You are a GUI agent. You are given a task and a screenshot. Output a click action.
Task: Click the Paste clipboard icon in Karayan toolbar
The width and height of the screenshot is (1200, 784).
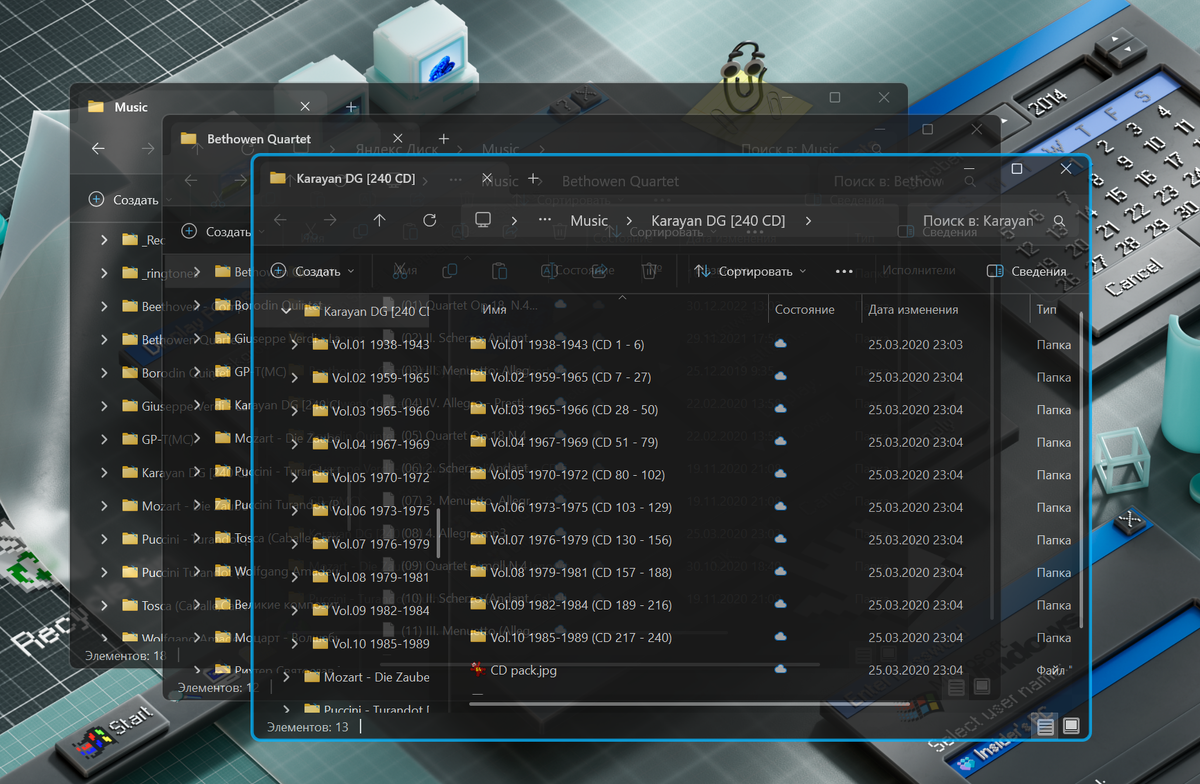(x=500, y=271)
